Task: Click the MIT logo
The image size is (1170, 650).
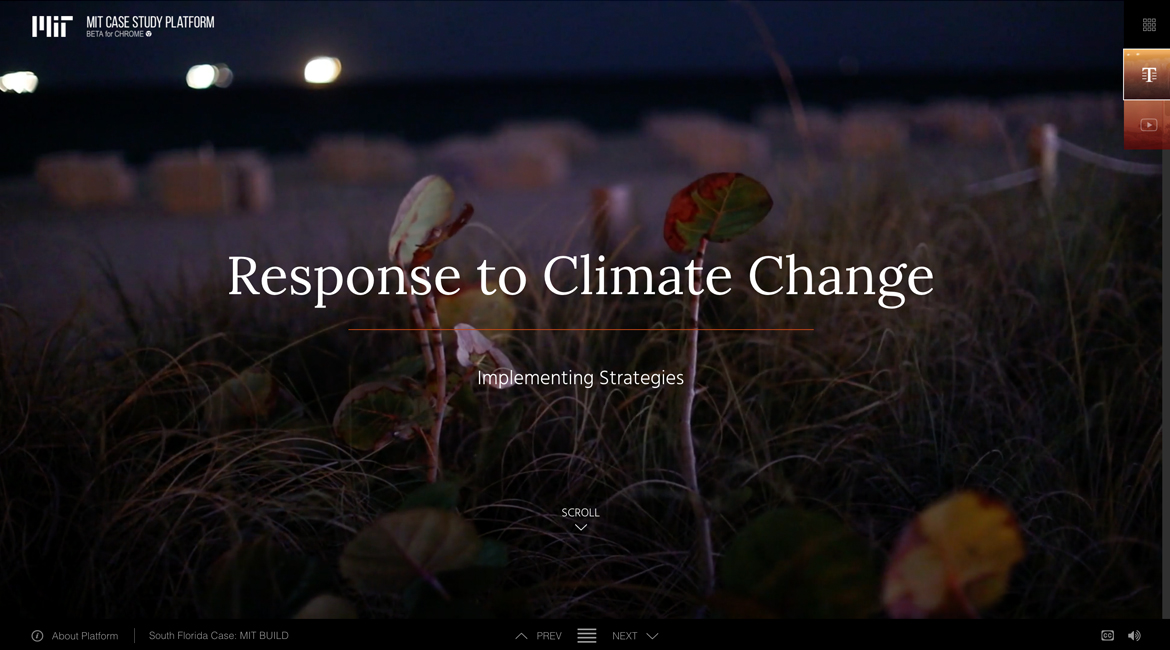Action: (52, 26)
